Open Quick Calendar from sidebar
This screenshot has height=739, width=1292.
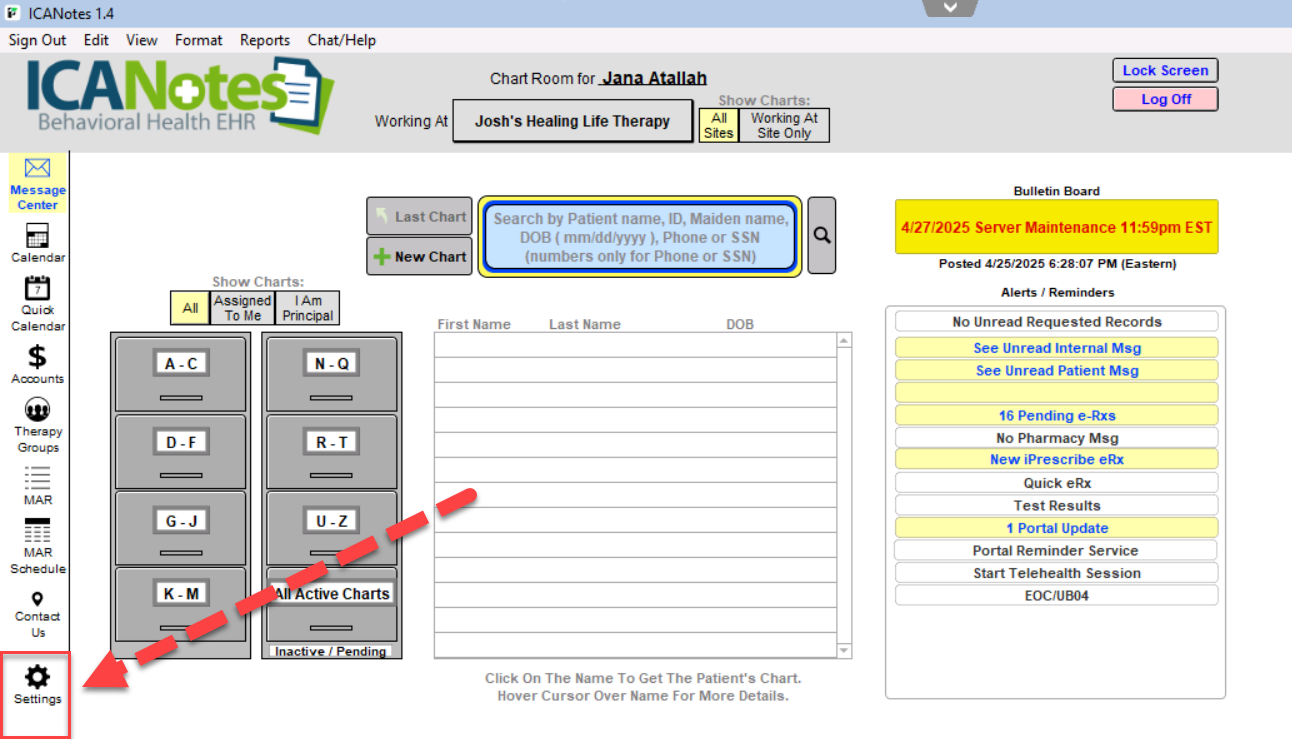[37, 289]
